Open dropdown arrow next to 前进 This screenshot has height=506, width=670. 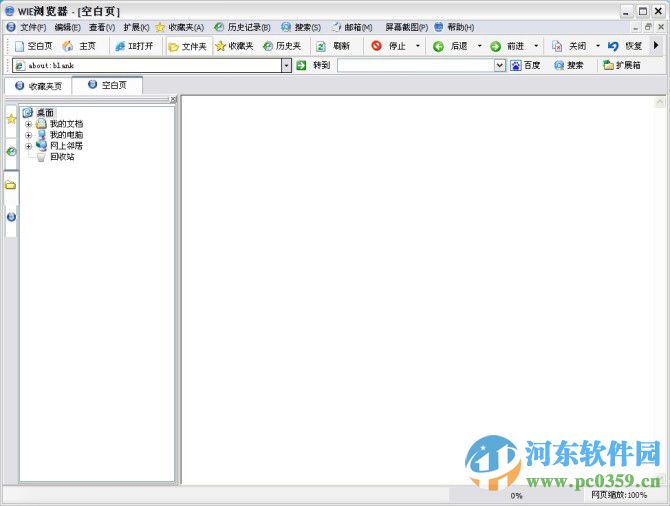pos(536,46)
